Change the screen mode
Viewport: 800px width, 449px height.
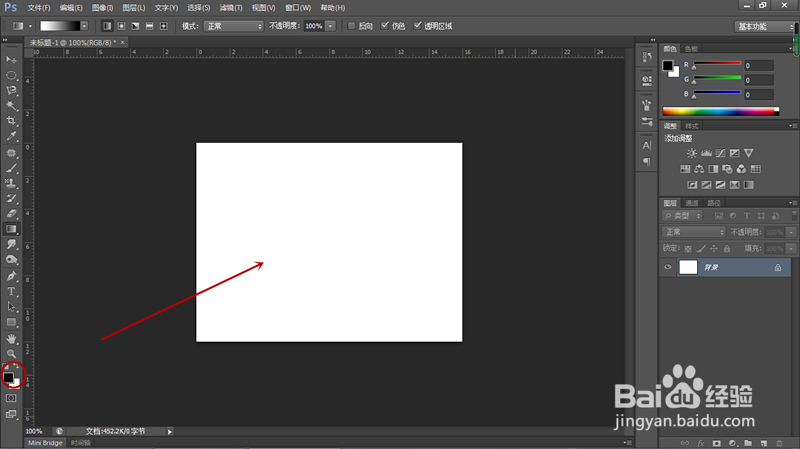pyautogui.click(x=11, y=414)
